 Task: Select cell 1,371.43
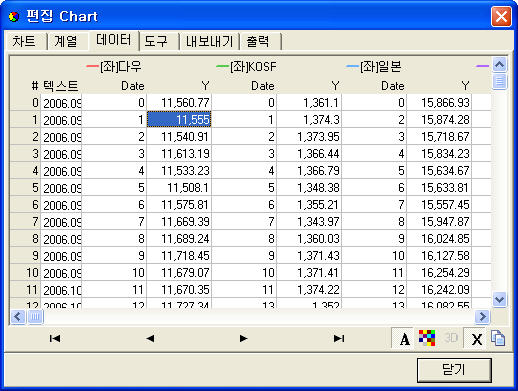(309, 255)
